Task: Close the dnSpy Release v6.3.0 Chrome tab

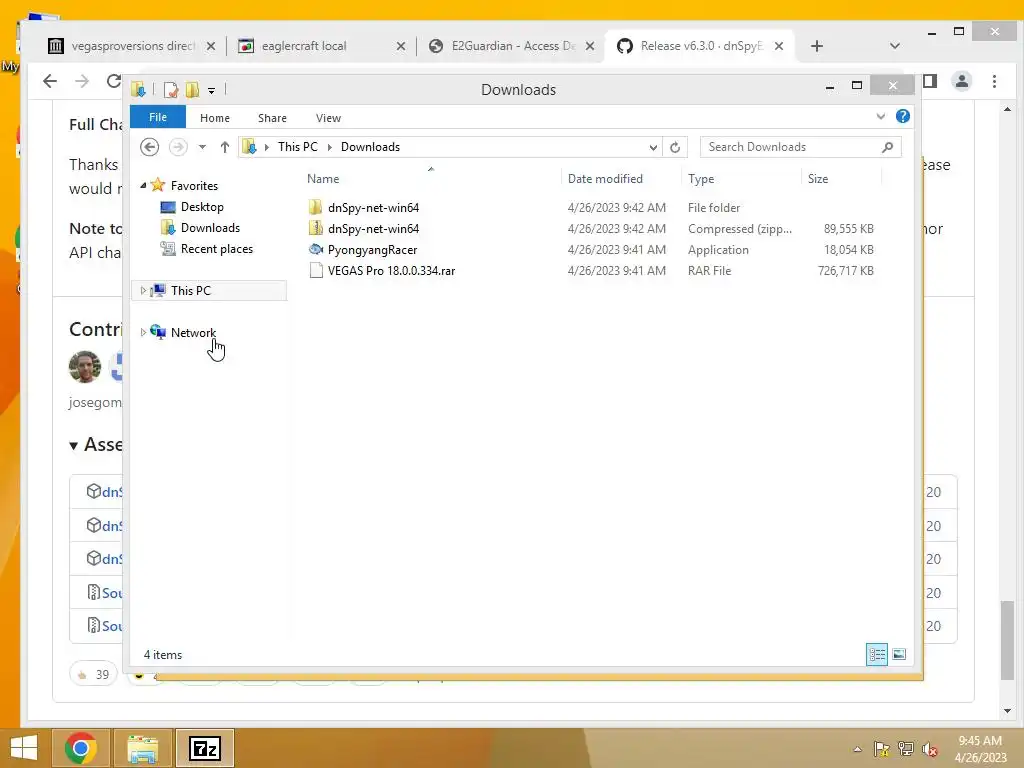Action: click(778, 46)
